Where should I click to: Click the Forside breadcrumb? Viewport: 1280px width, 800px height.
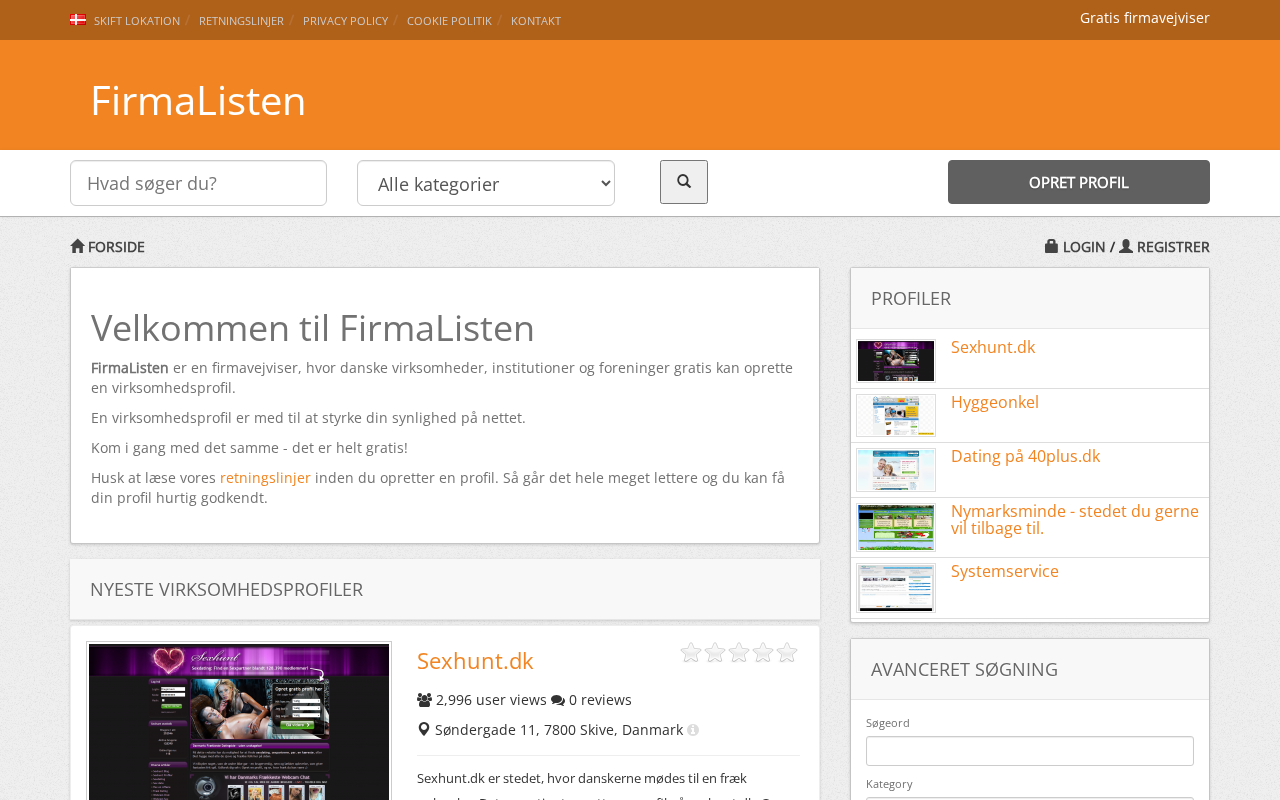coord(116,247)
